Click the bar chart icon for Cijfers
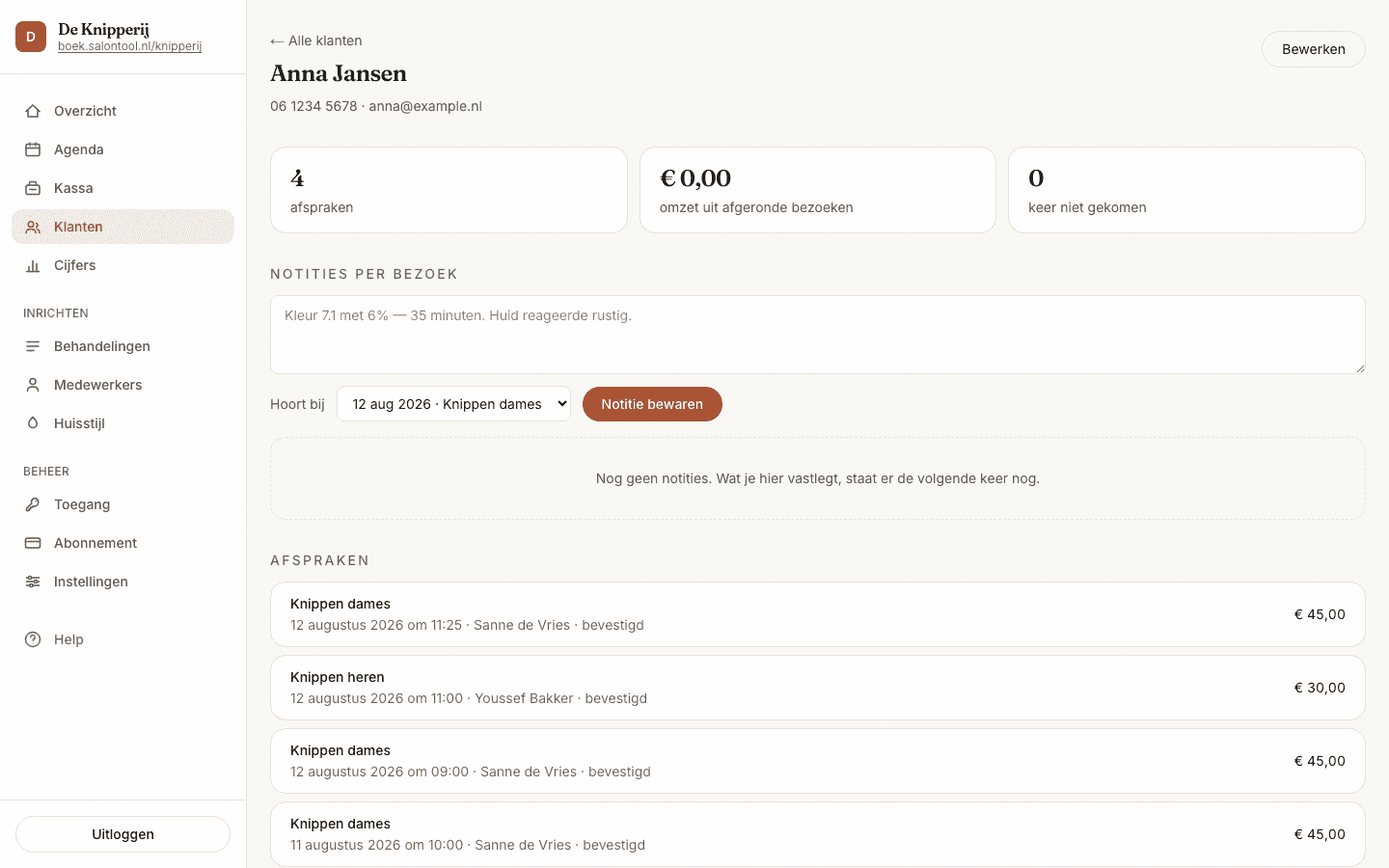This screenshot has width=1389, height=868. pyautogui.click(x=33, y=265)
